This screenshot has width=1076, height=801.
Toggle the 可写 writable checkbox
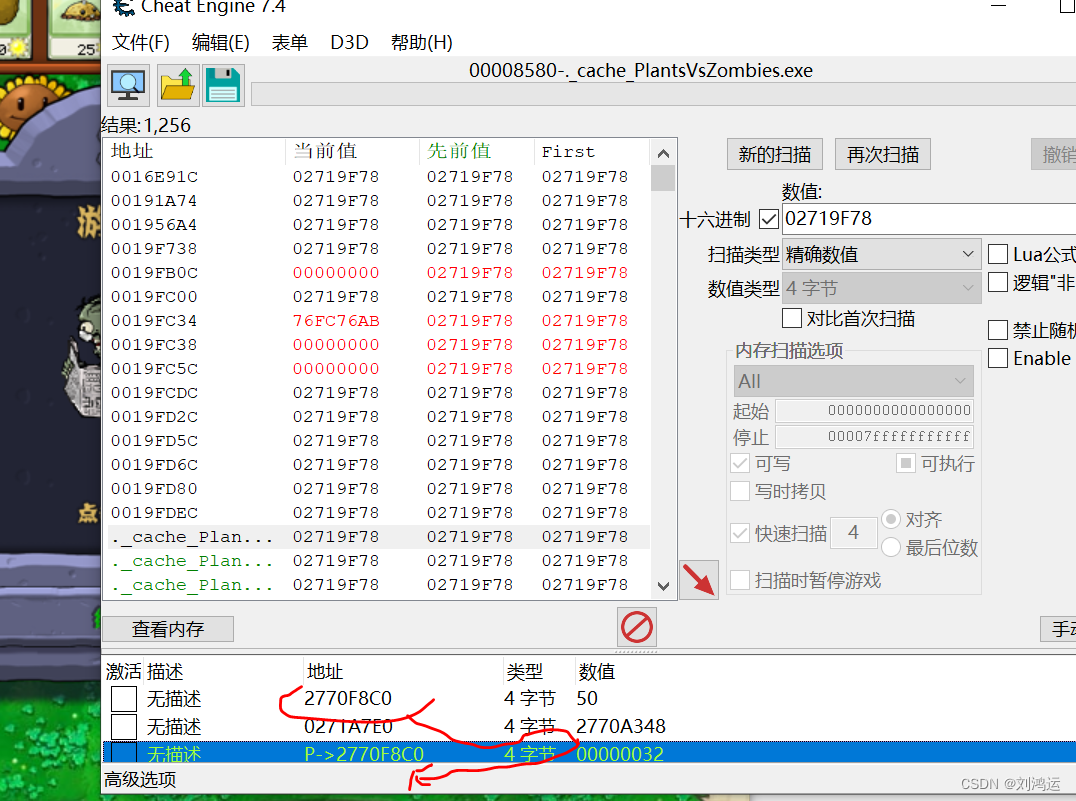click(740, 463)
